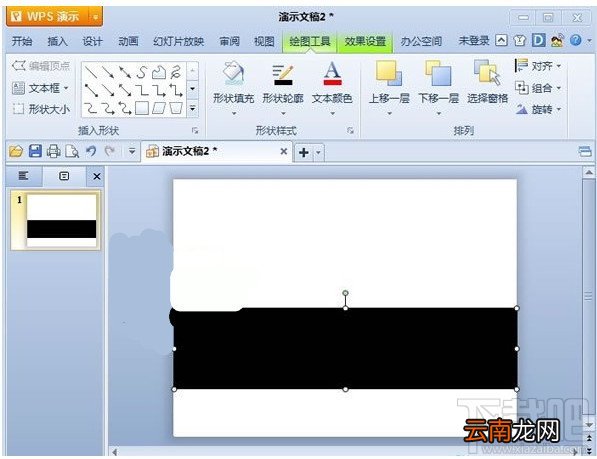Viewport: 597px width, 459px height.
Task: Open dropdown beside the new tab plus button
Action: (318, 153)
